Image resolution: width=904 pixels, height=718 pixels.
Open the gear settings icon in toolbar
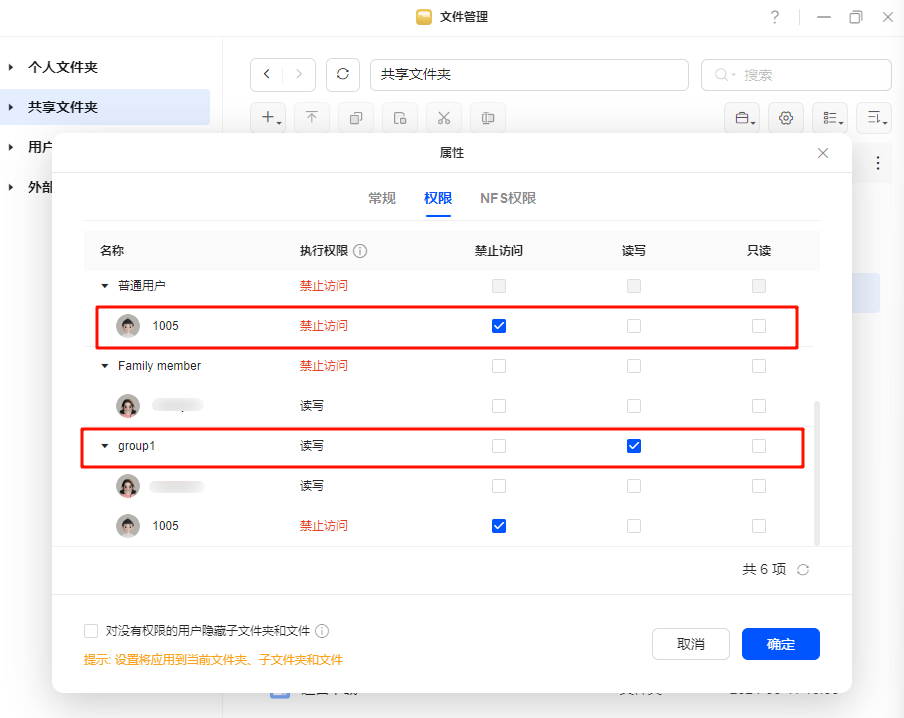point(786,118)
